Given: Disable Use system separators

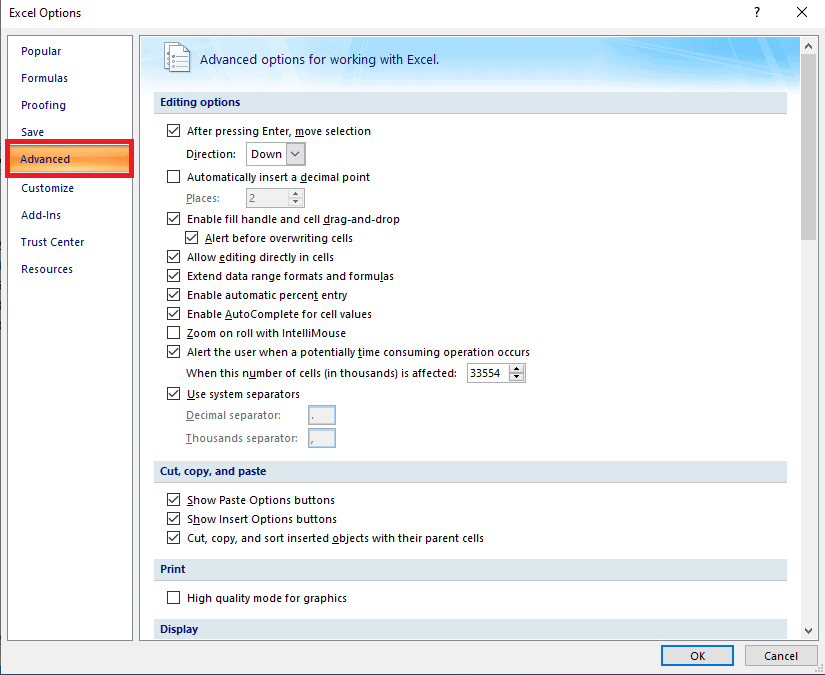Looking at the screenshot, I should pyautogui.click(x=173, y=393).
